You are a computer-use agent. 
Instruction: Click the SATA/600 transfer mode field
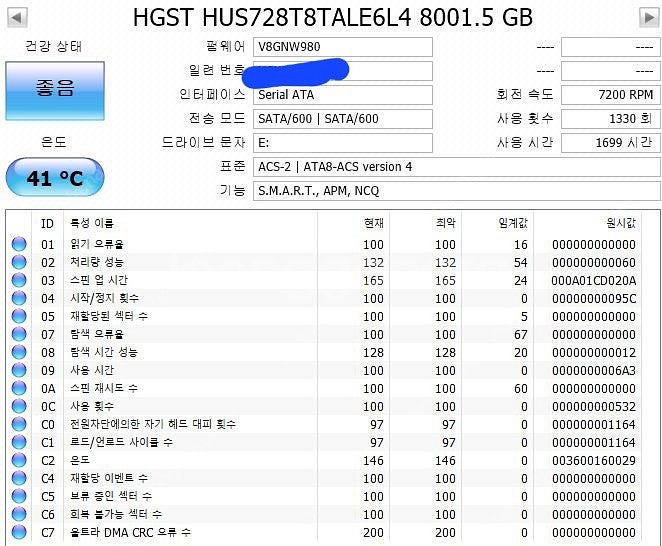click(343, 119)
